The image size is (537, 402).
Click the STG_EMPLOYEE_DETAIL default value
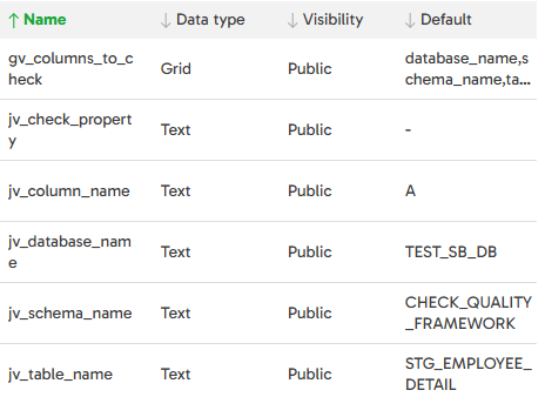[x=468, y=374]
